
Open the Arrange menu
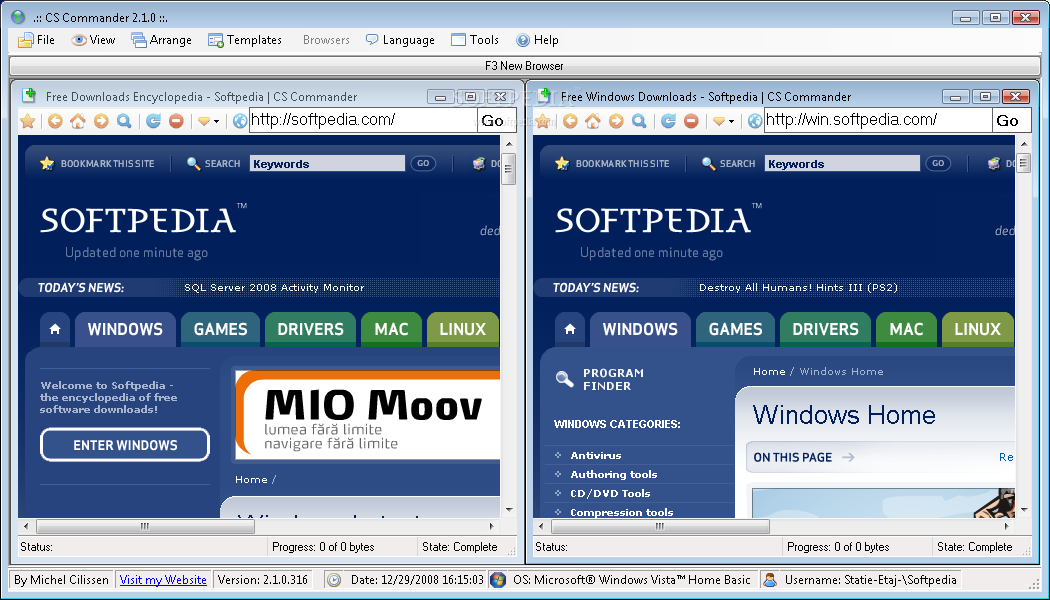(161, 40)
